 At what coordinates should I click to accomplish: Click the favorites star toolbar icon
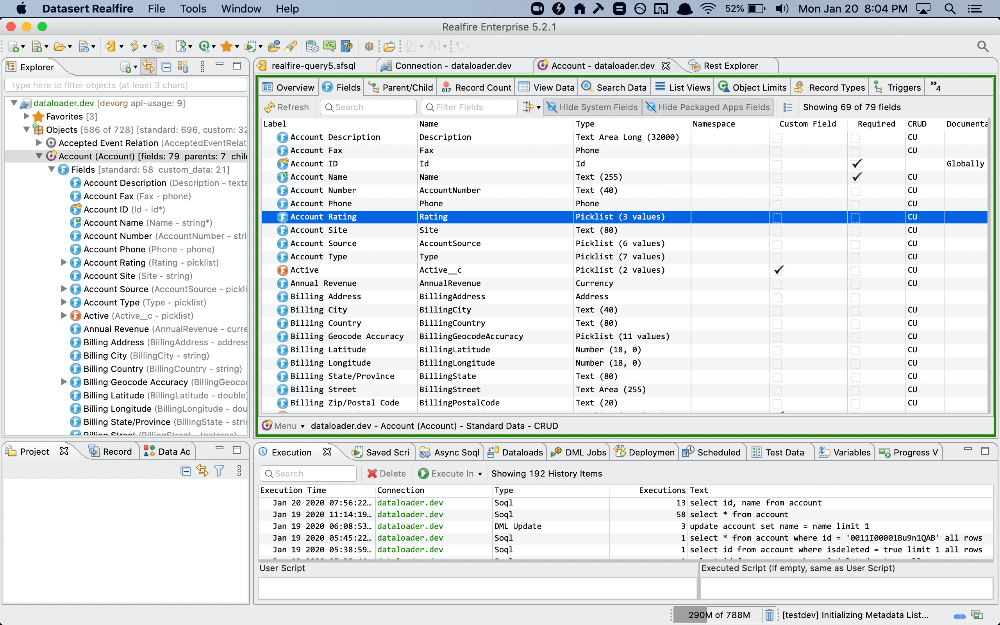pyautogui.click(x=226, y=46)
